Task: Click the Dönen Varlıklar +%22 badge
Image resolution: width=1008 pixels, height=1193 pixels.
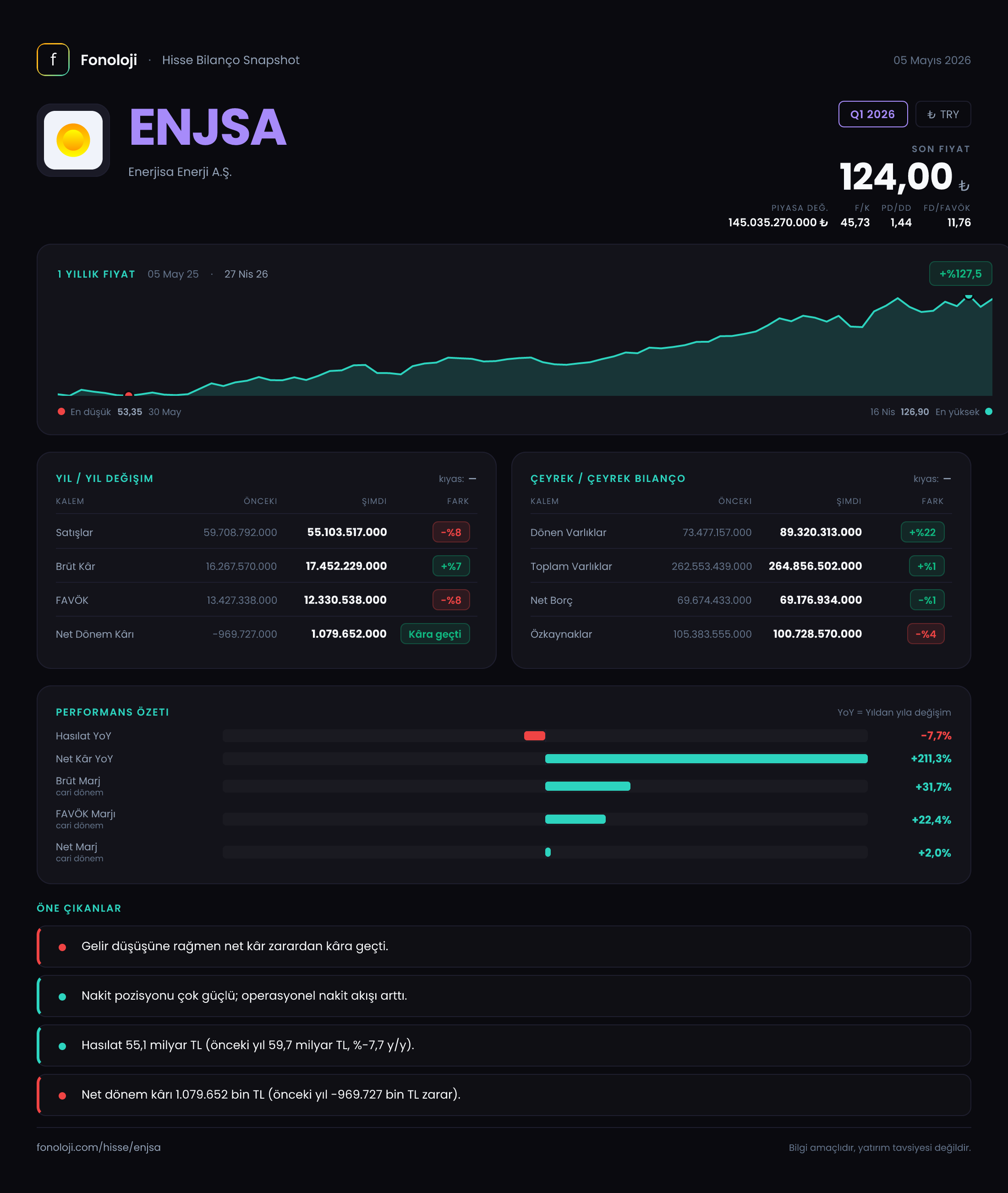Action: click(x=922, y=532)
